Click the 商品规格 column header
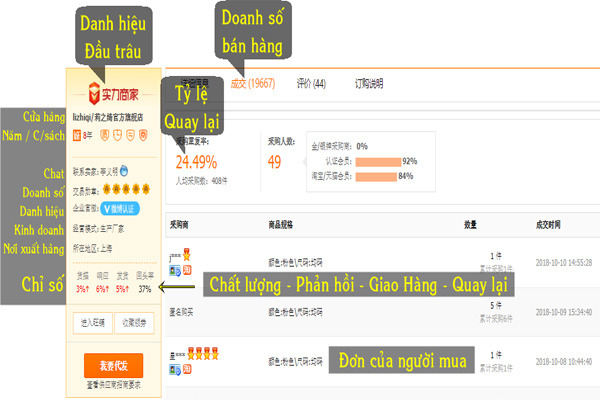Viewport: 600px width, 400px height. click(x=280, y=225)
